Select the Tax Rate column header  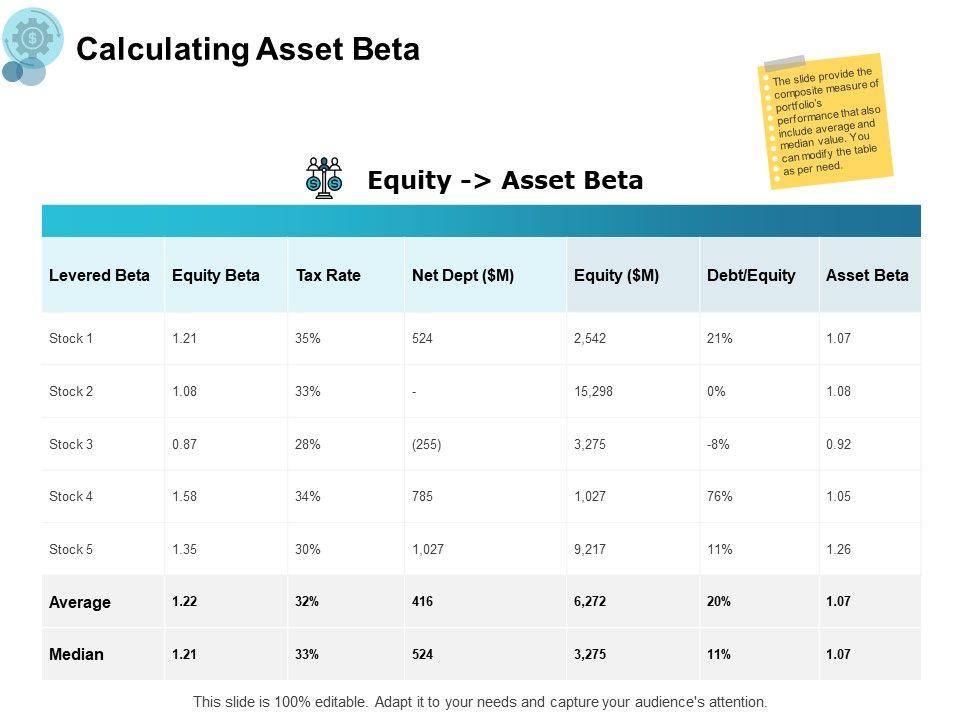[x=328, y=275]
